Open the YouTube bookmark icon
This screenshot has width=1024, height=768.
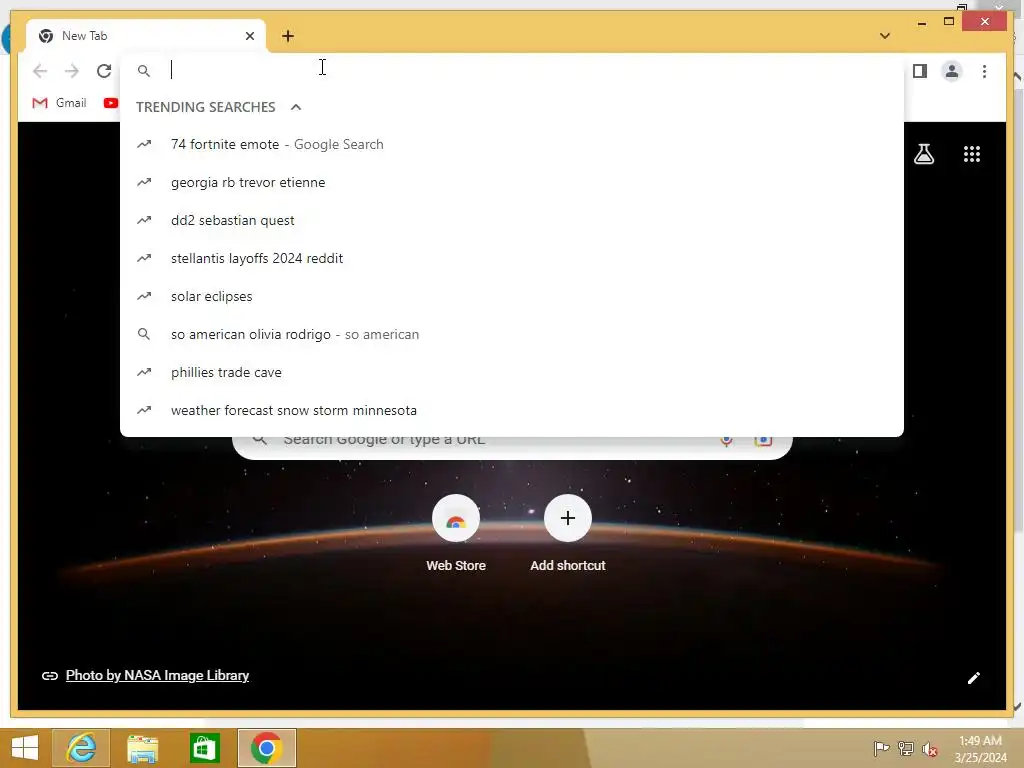pos(110,103)
